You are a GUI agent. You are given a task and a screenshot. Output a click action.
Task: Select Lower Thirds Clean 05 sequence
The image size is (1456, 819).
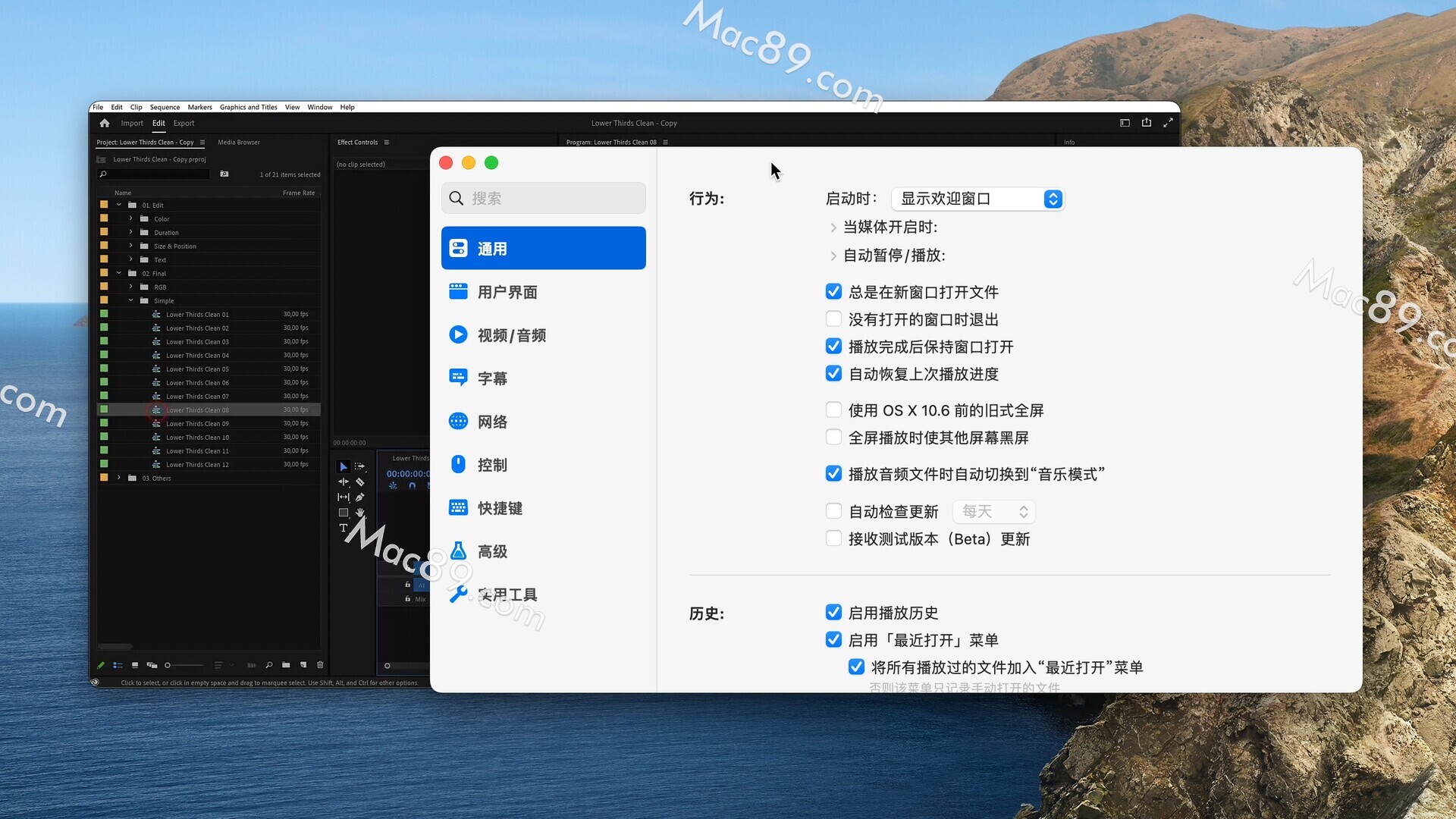(197, 369)
